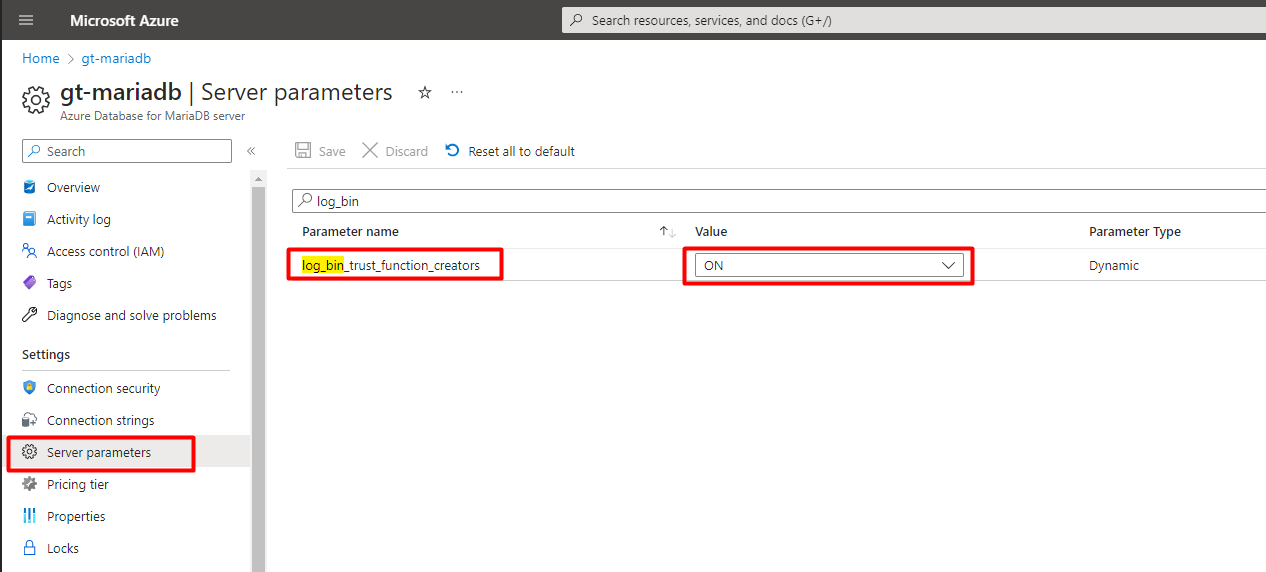
Task: Click the Home breadcrumb link
Action: [x=41, y=59]
